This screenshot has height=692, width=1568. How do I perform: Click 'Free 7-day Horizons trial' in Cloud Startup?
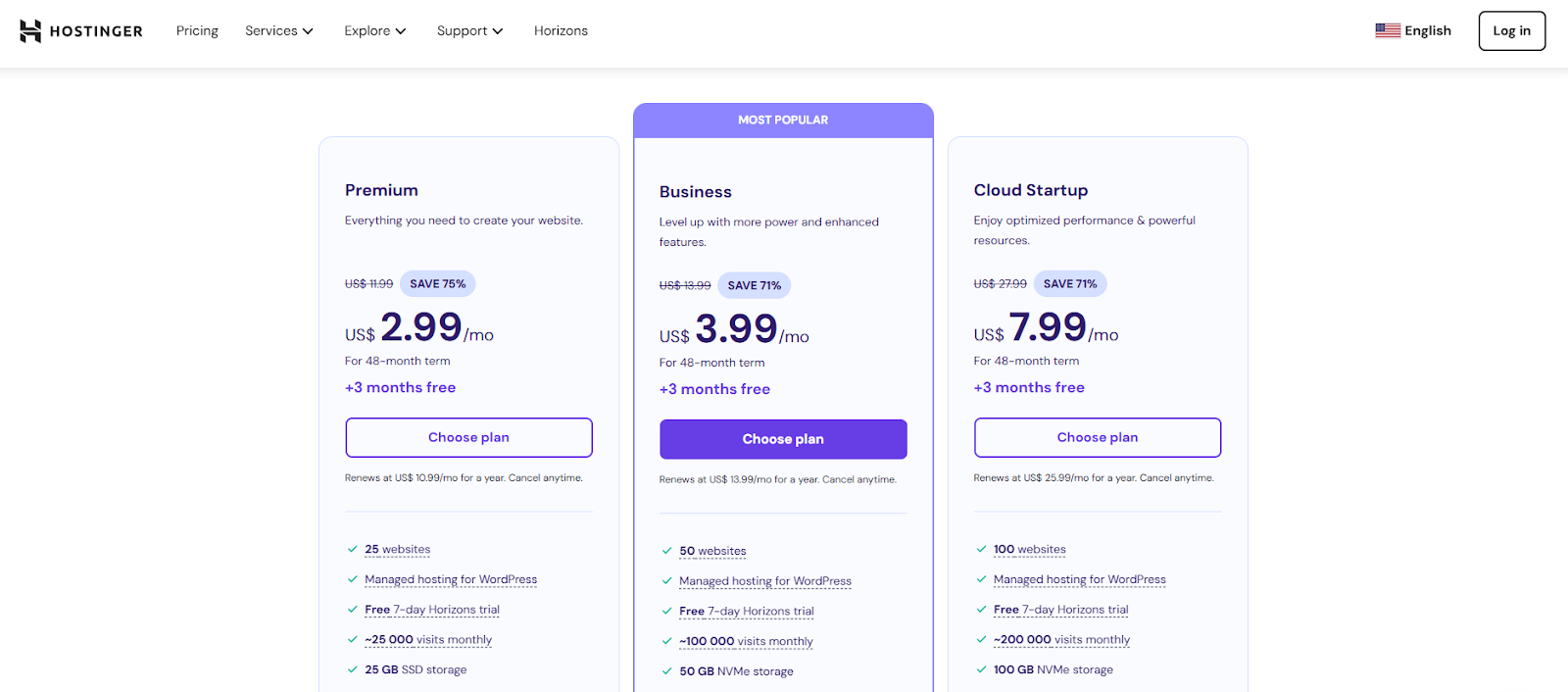coord(1061,610)
